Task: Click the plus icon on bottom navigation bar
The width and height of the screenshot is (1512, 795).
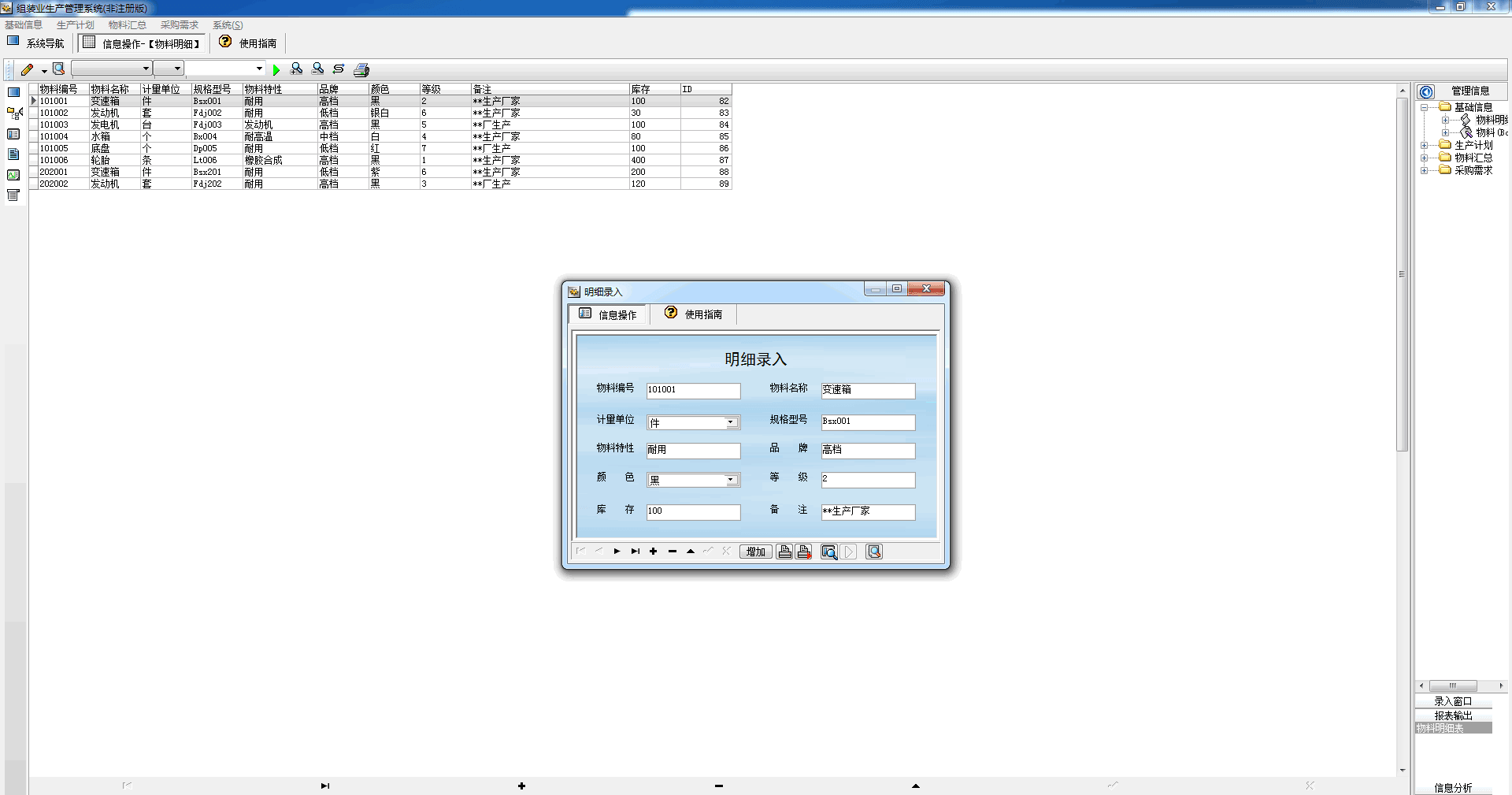Action: [521, 786]
